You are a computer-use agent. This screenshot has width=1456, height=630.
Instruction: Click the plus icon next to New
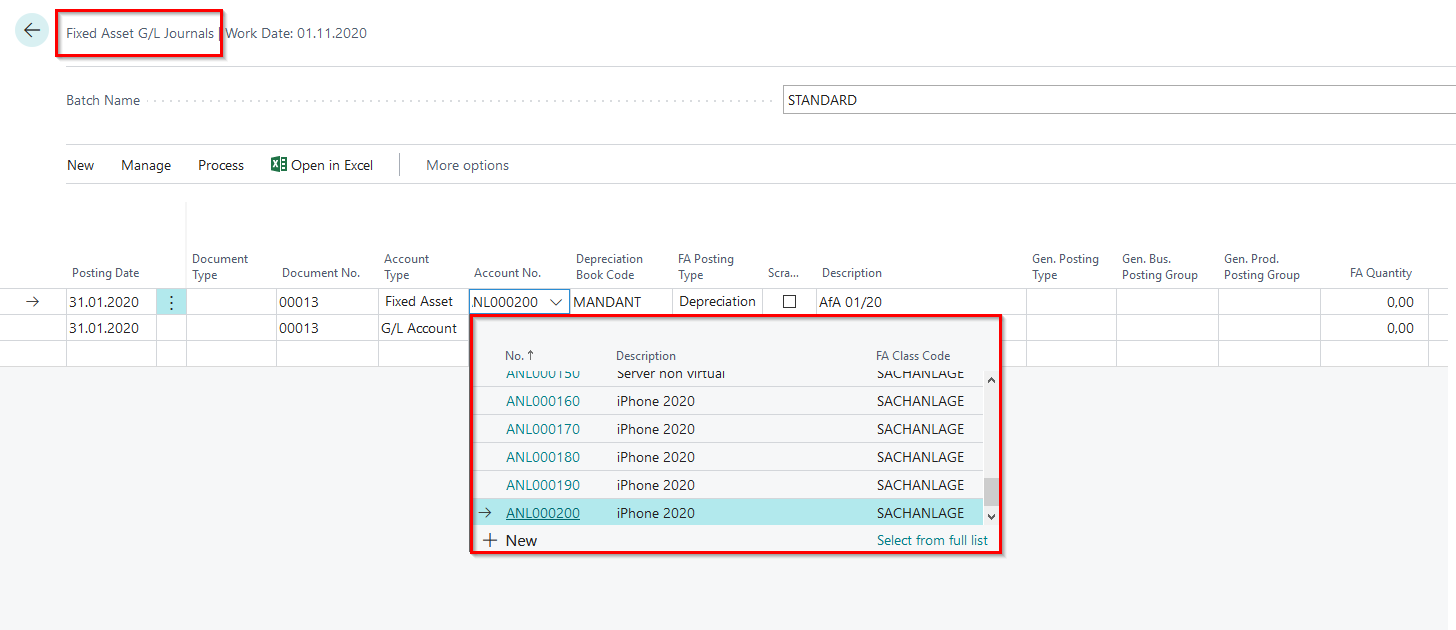click(x=490, y=540)
